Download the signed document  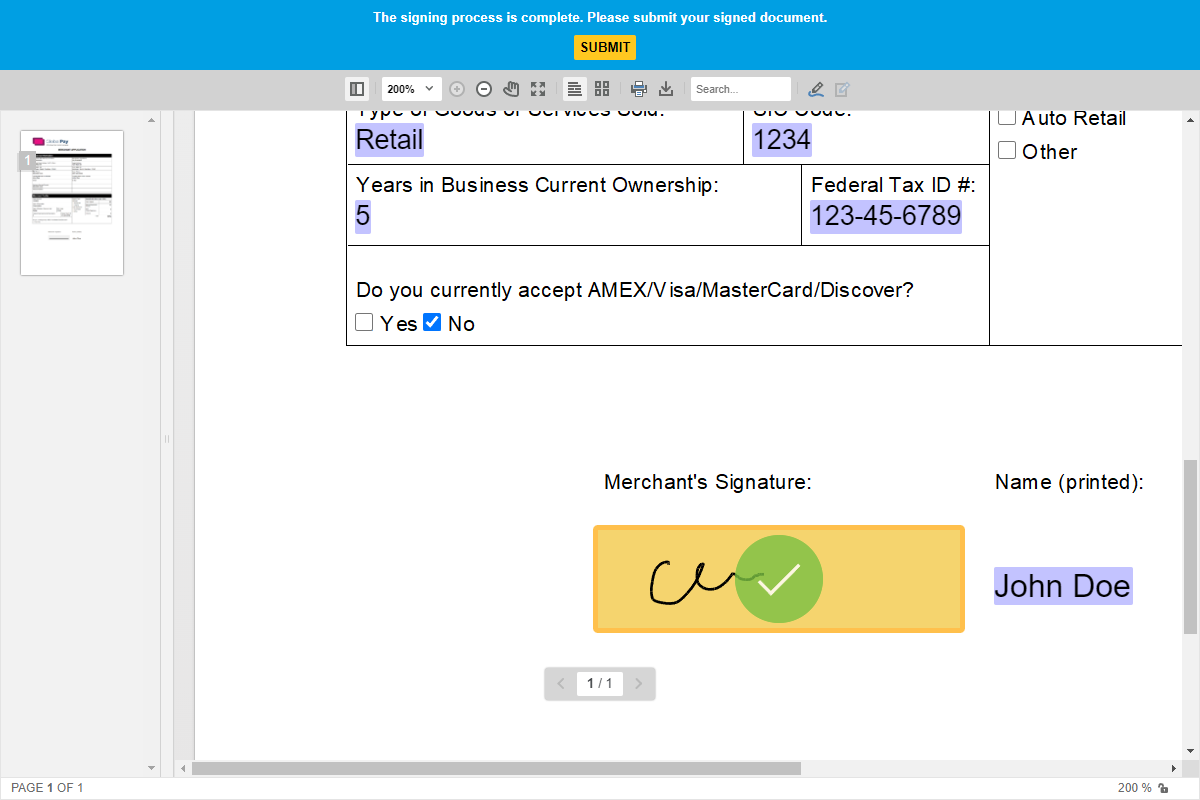point(666,88)
